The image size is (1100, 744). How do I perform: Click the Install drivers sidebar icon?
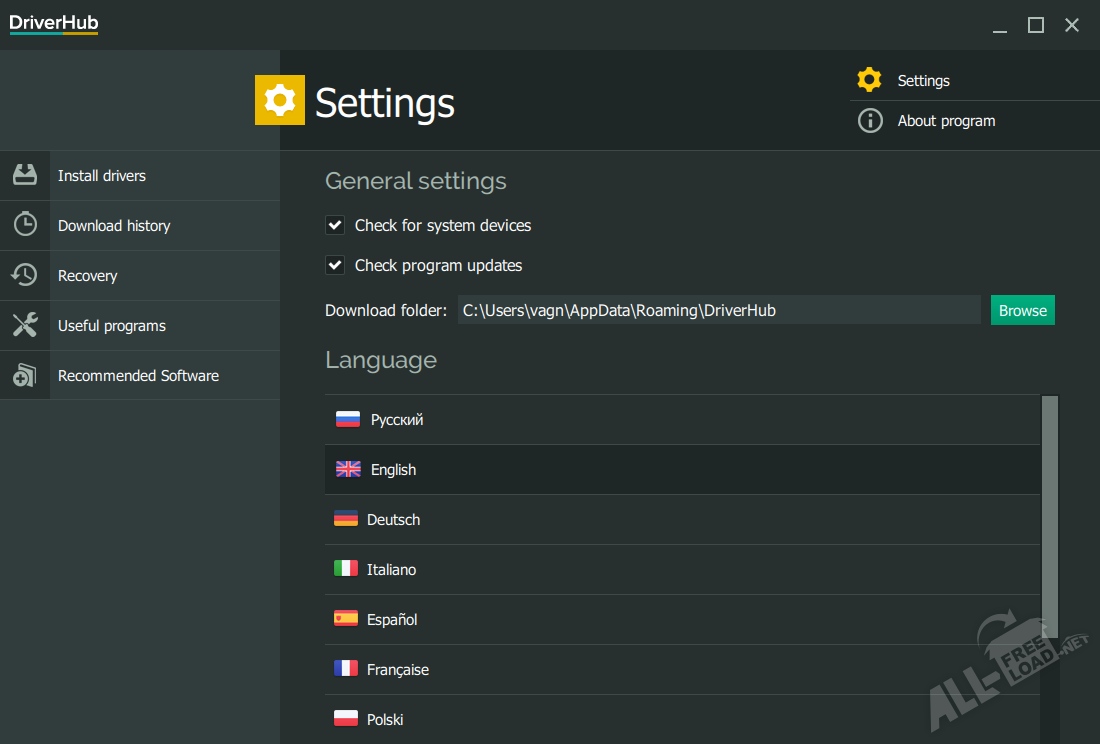[25, 175]
